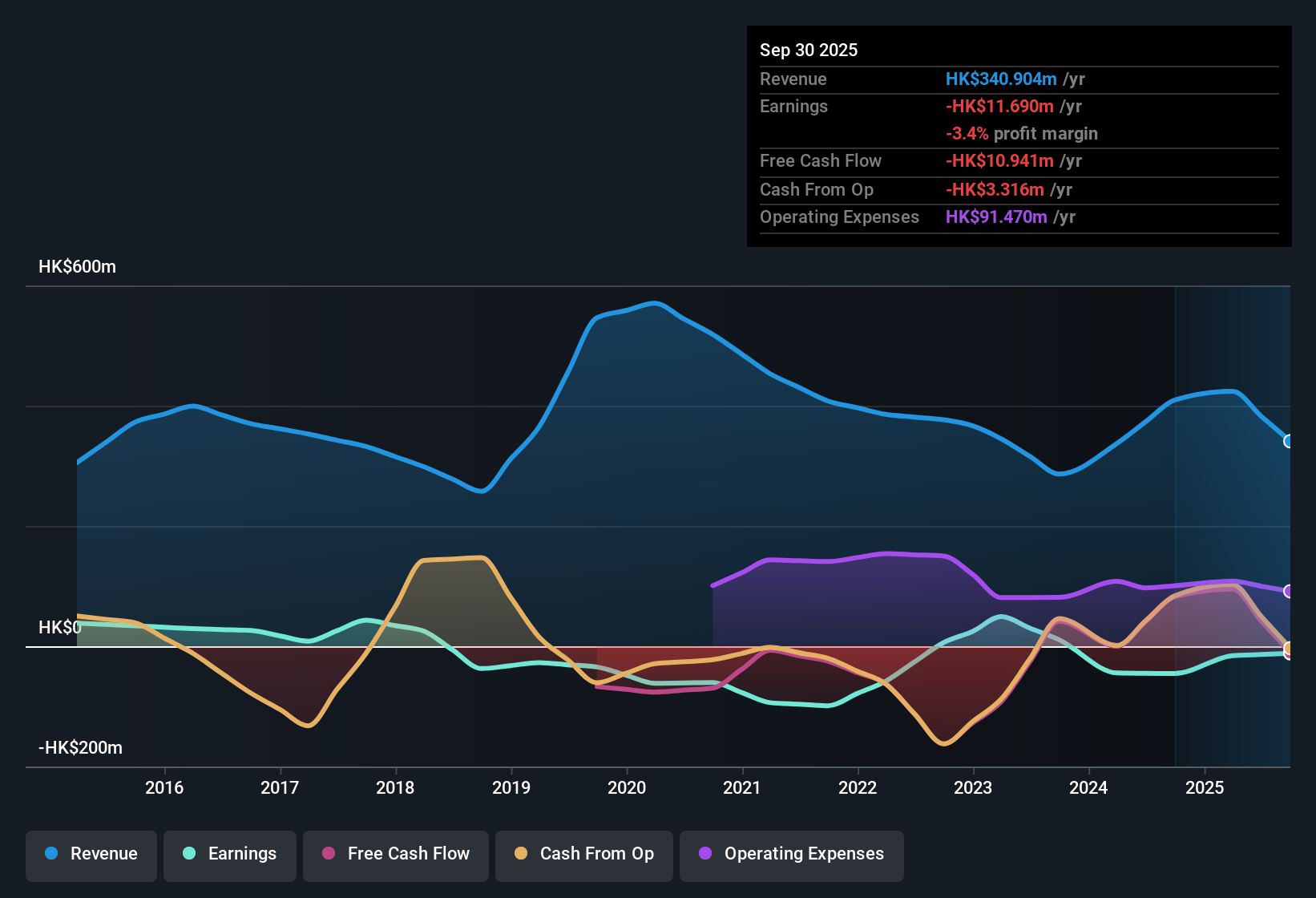Select the 2022 x-axis label
Screen dimensions: 1316x898
(858, 787)
